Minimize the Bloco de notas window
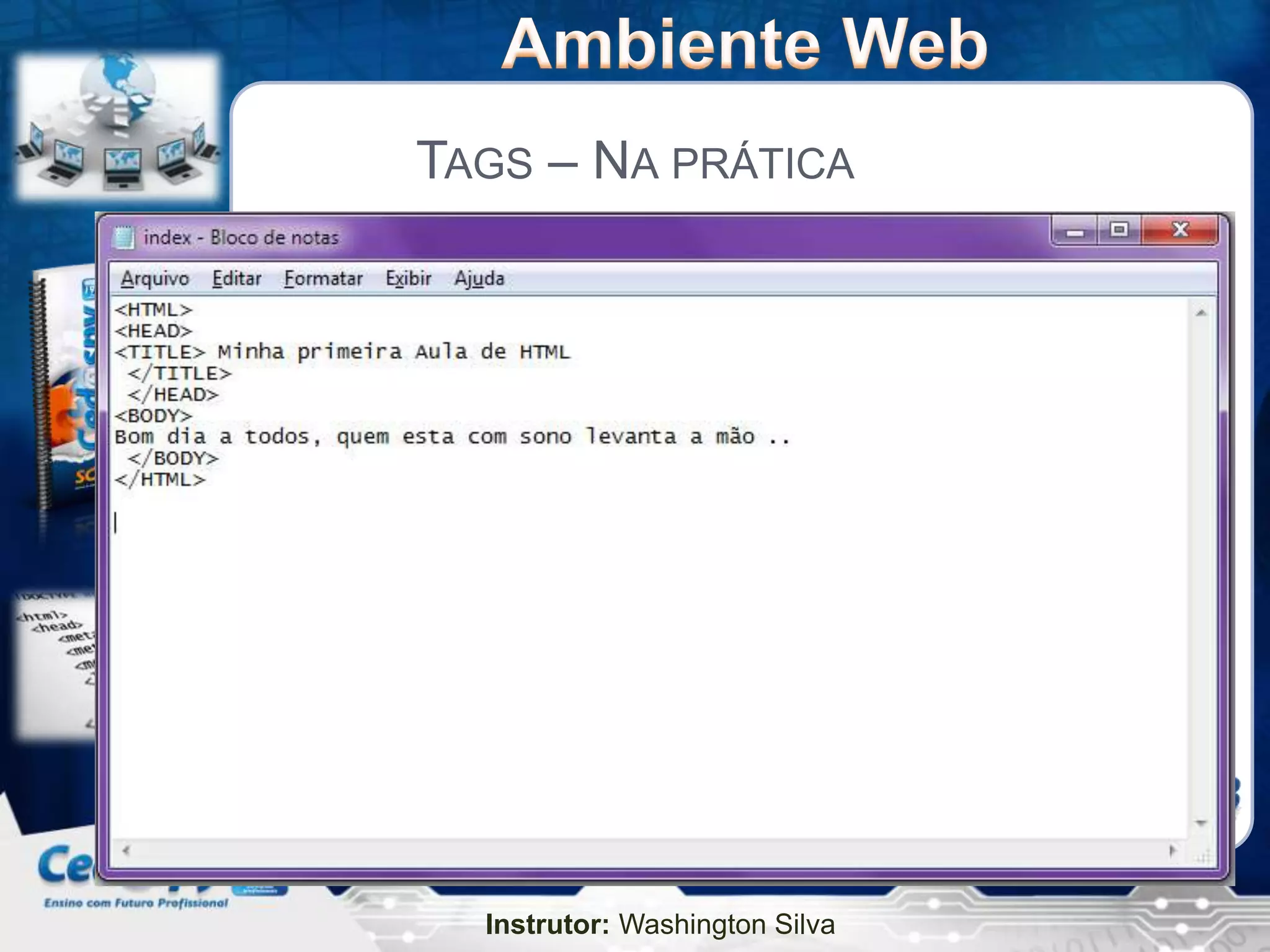Viewport: 1270px width, 952px height. [1075, 231]
